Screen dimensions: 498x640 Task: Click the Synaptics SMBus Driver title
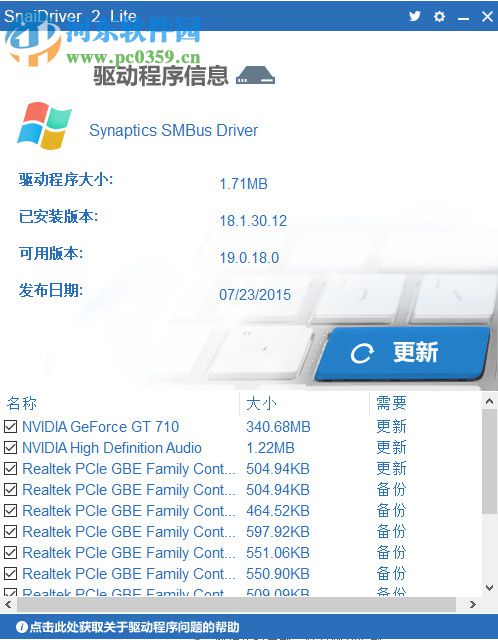pyautogui.click(x=173, y=131)
